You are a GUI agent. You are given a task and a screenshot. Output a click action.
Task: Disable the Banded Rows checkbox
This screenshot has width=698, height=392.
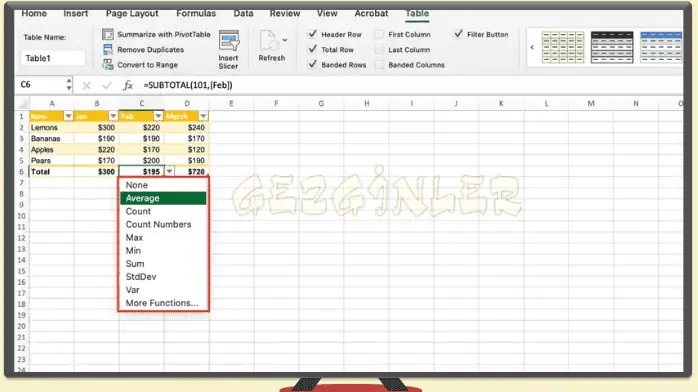pyautogui.click(x=312, y=64)
